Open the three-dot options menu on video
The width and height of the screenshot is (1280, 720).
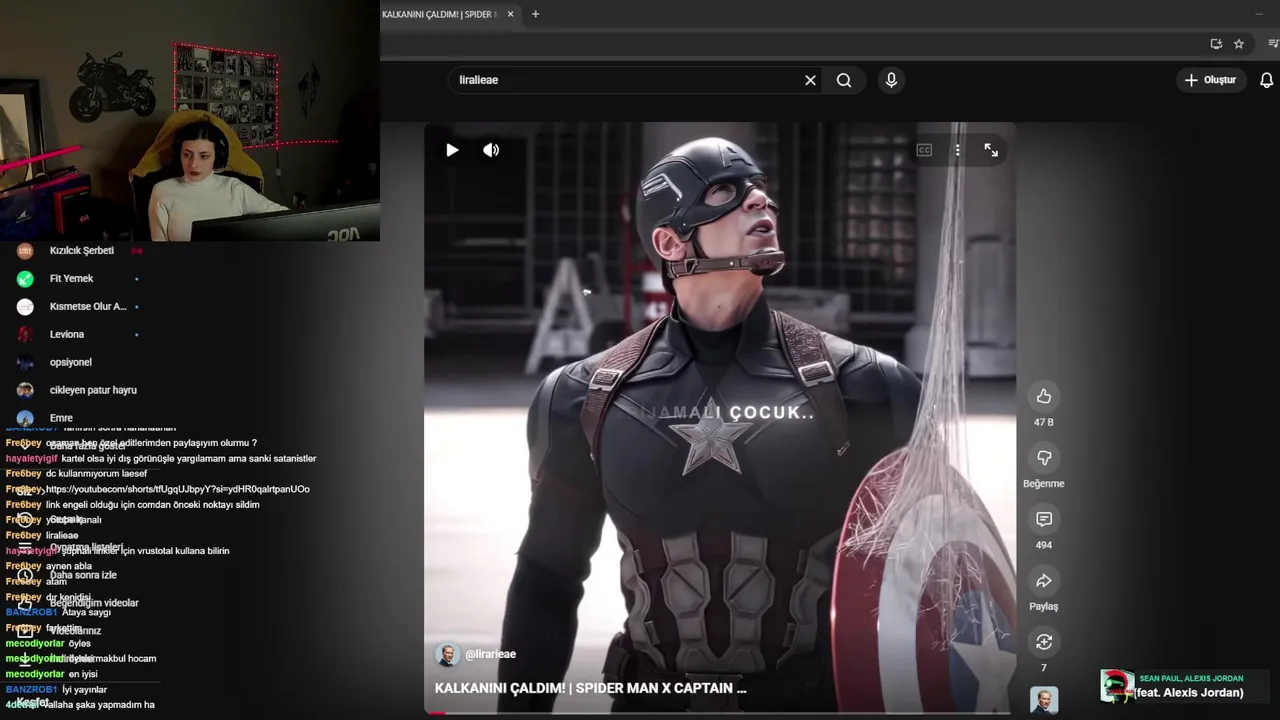[957, 150]
